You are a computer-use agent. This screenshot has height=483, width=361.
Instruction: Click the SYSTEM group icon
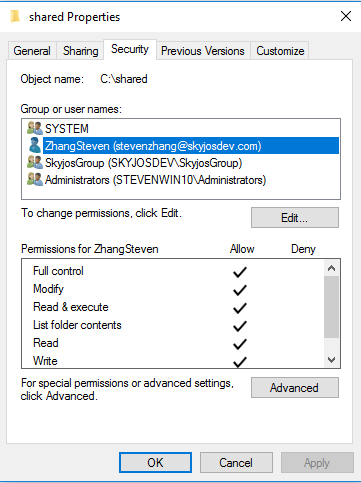(x=35, y=128)
